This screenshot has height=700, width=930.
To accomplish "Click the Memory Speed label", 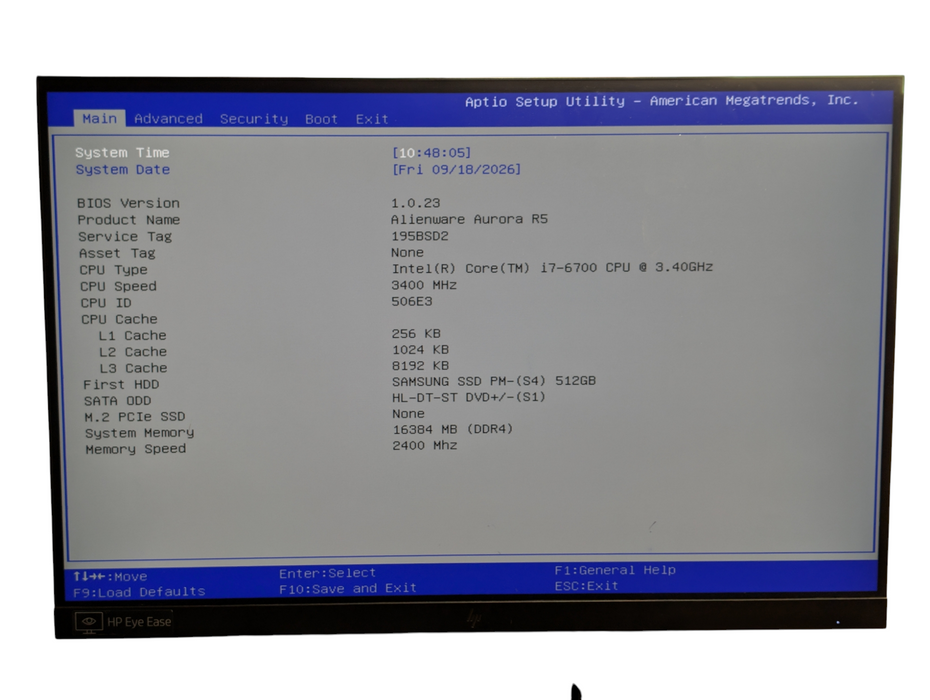I will [136, 449].
